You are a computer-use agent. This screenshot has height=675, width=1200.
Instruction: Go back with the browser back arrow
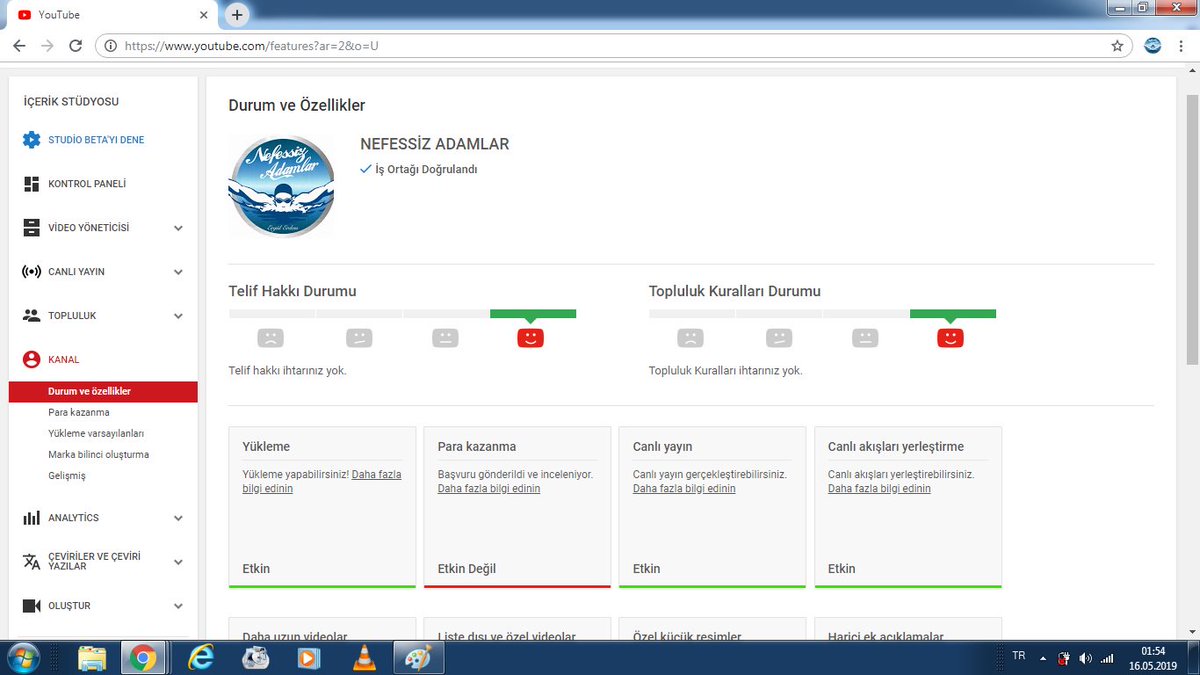[x=19, y=46]
